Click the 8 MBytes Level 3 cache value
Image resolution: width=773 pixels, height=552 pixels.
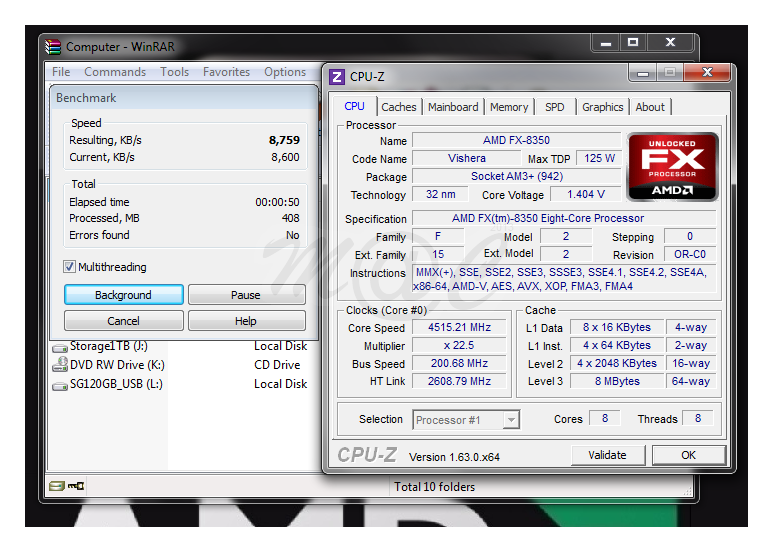pos(617,381)
